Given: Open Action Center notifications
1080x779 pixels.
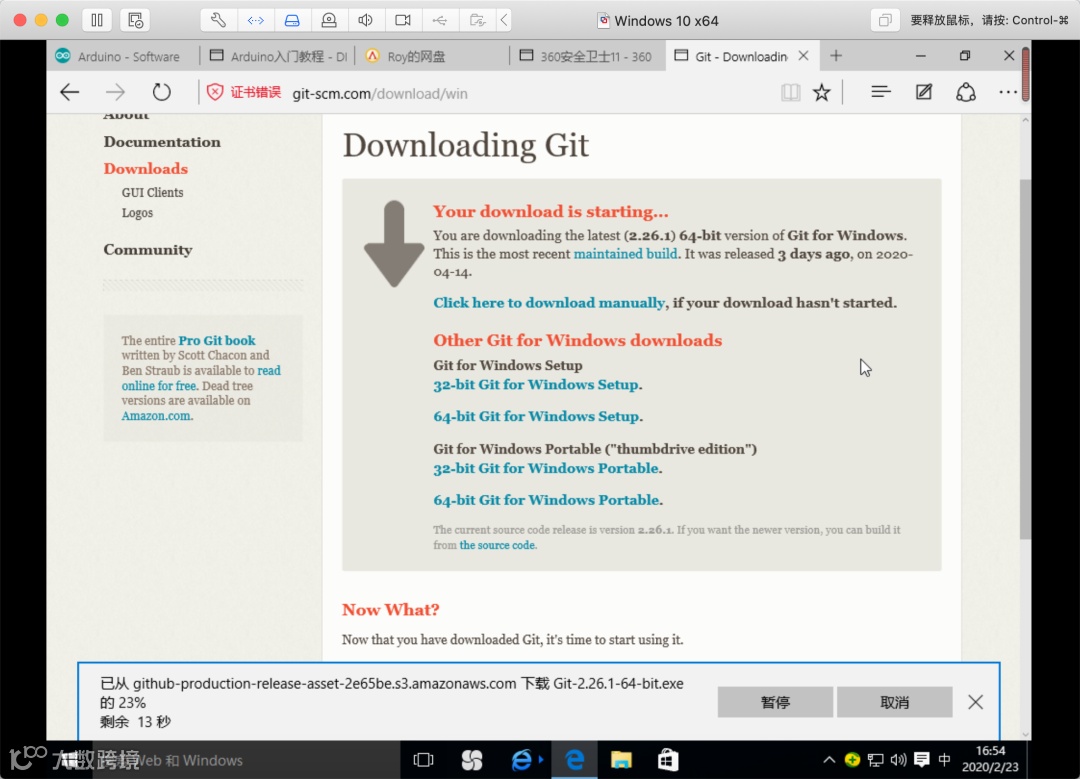Looking at the screenshot, I should [x=922, y=760].
